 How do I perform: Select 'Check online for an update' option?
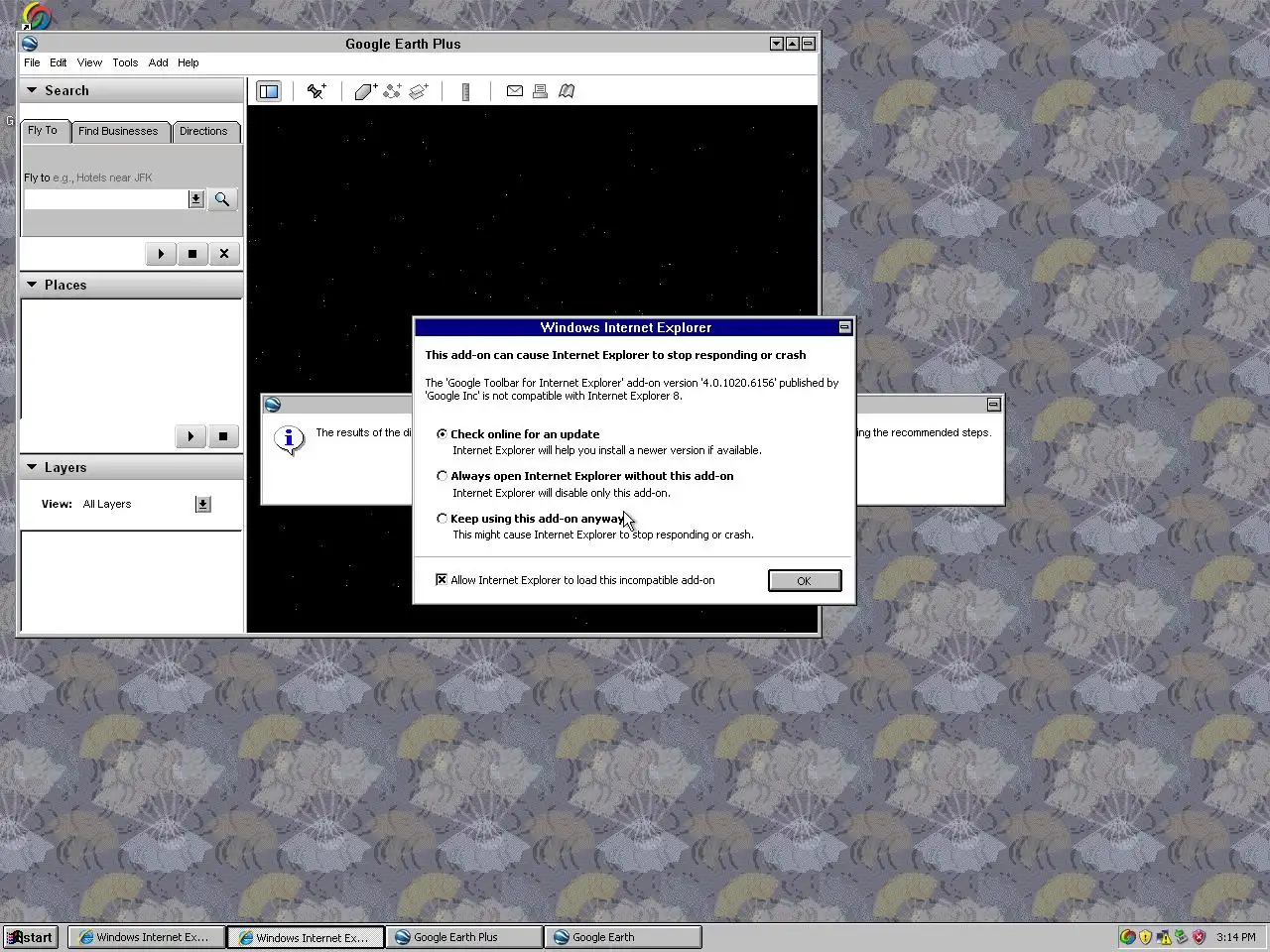tap(443, 433)
